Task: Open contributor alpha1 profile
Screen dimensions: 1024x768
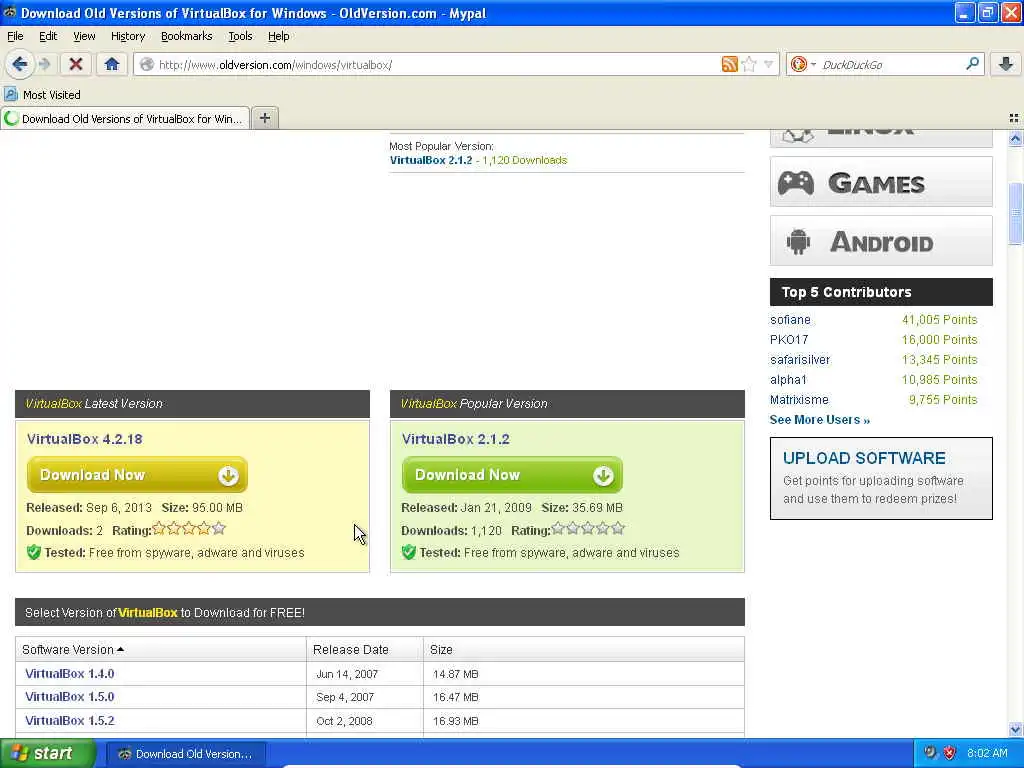Action: (x=788, y=379)
